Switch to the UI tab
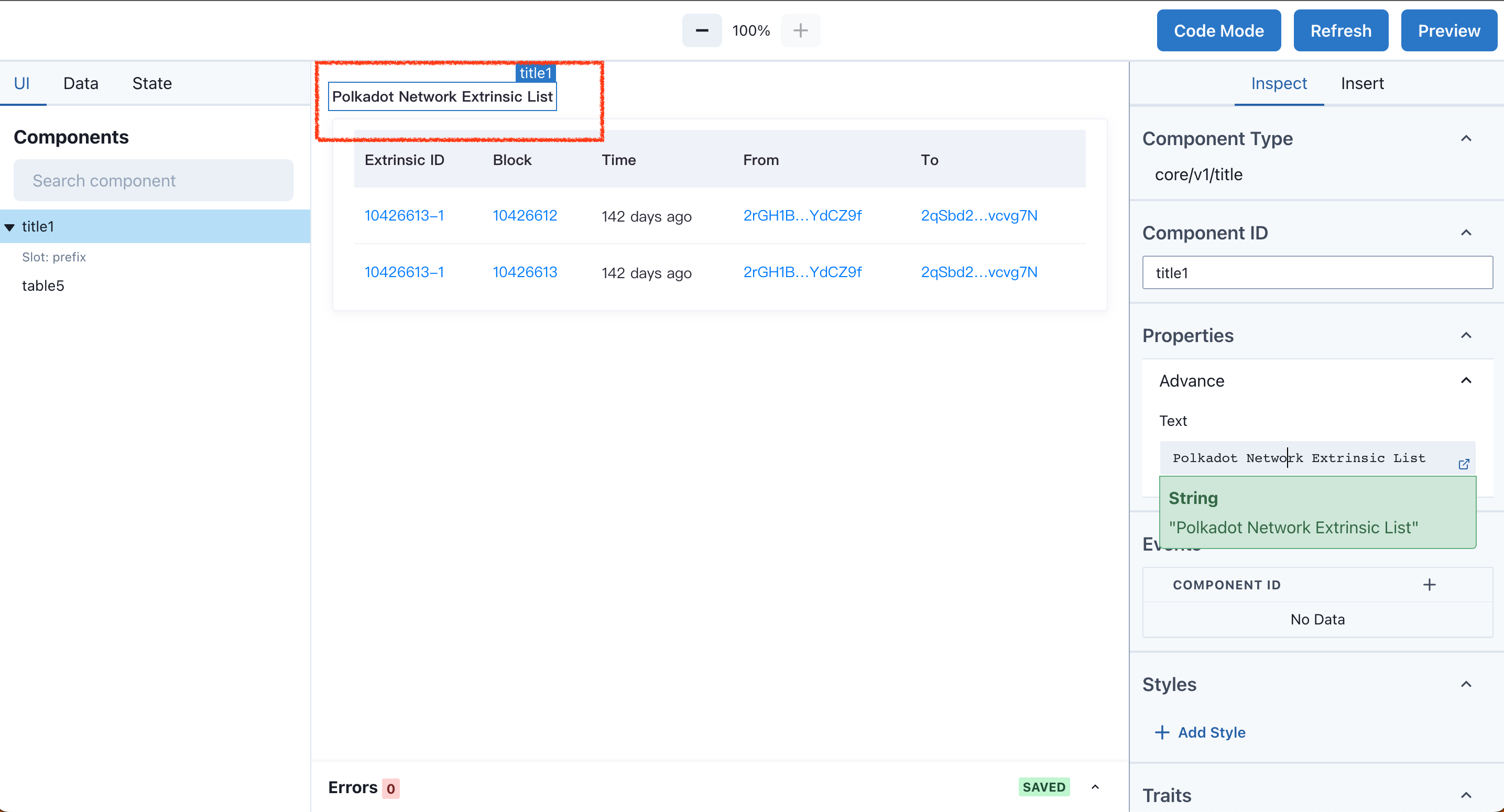Screen dimensions: 1504x812 [x=22, y=83]
